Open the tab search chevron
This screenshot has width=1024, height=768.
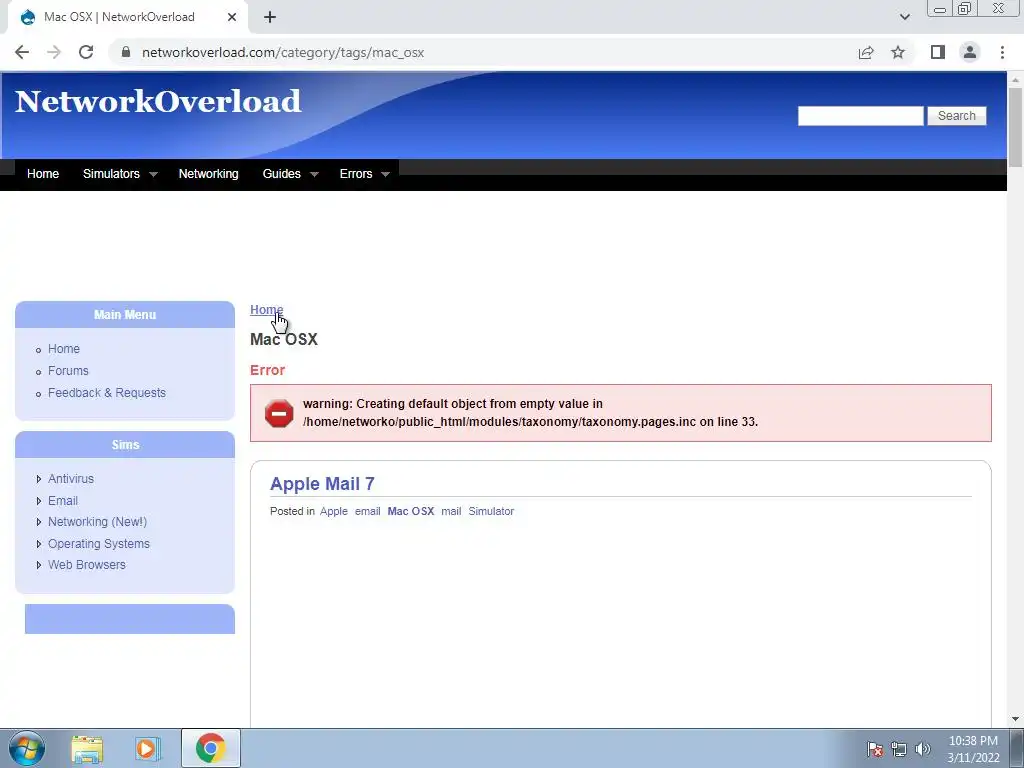click(x=904, y=17)
